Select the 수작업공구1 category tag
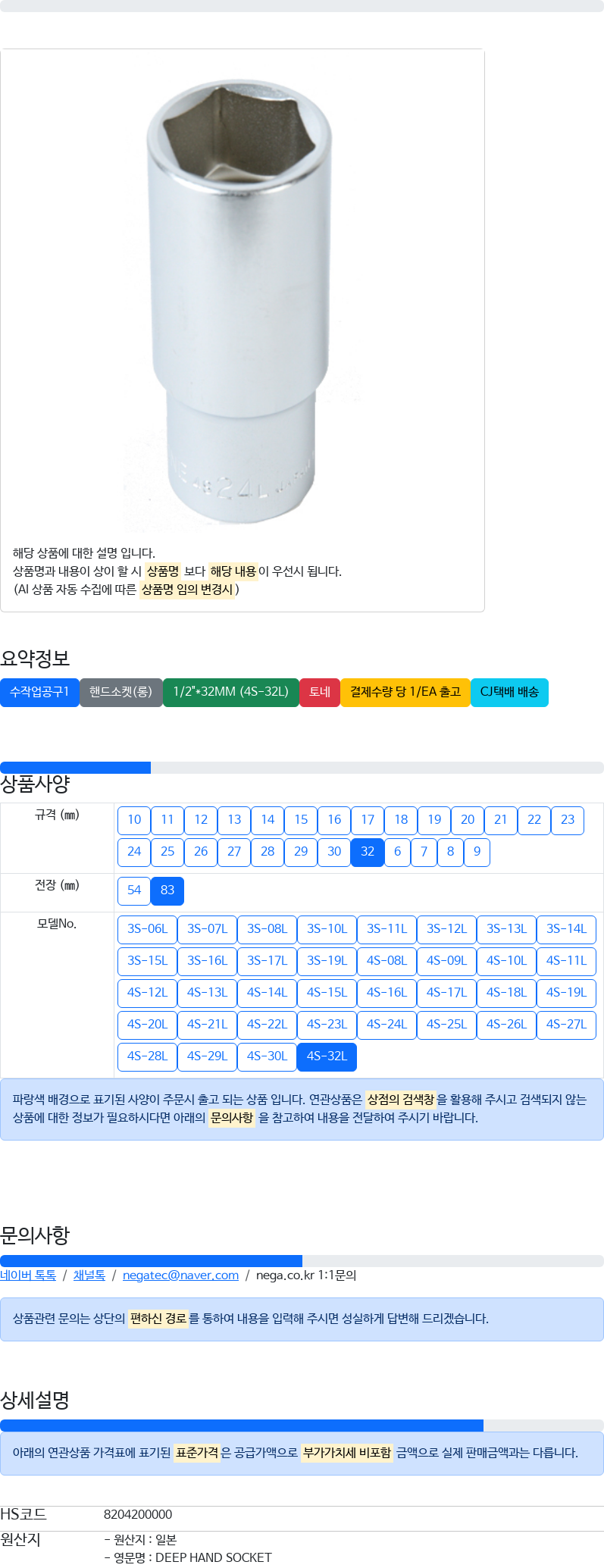The width and height of the screenshot is (604, 1568). 39,692
